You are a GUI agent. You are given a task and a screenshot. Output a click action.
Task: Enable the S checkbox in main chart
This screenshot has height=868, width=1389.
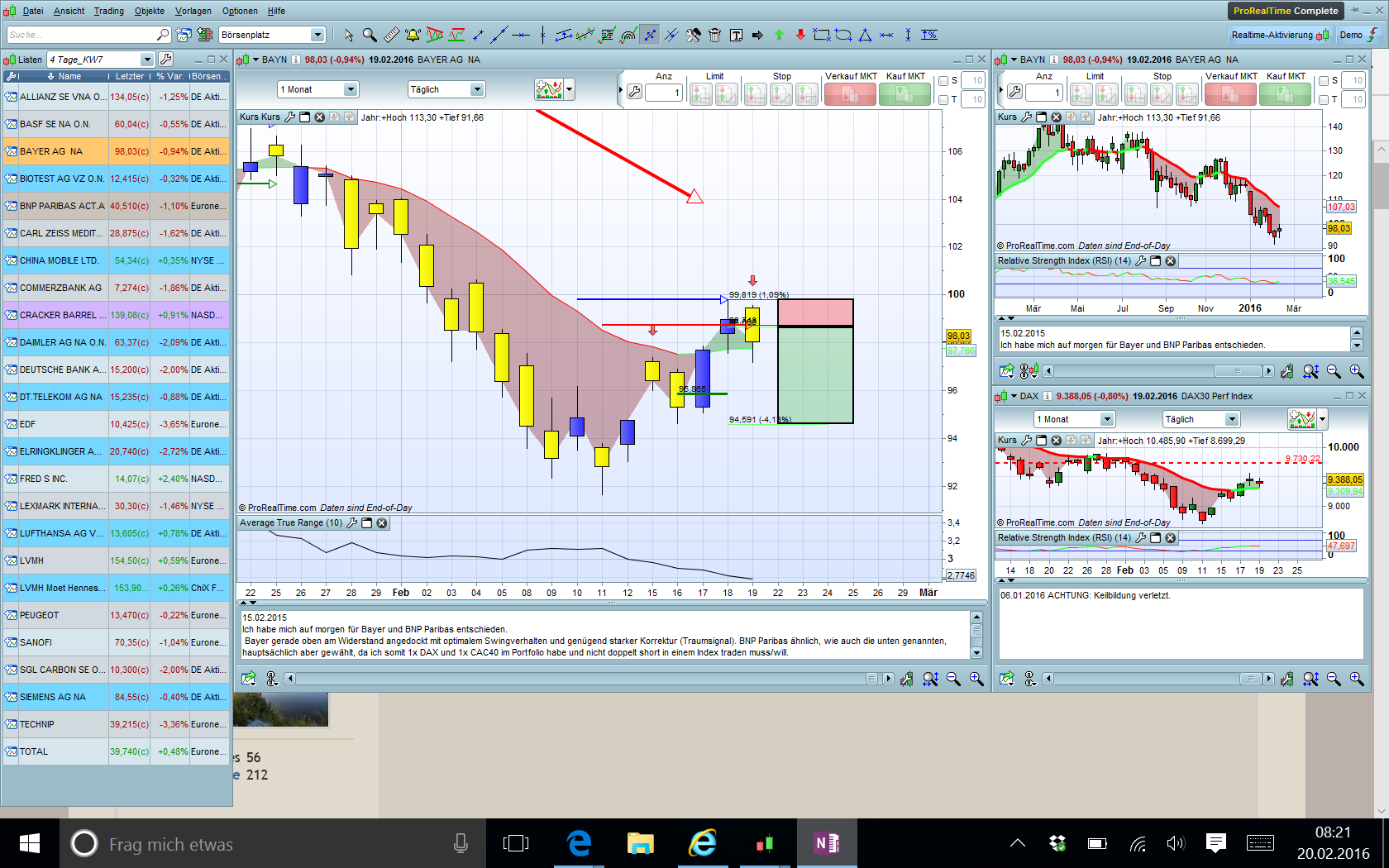[943, 81]
